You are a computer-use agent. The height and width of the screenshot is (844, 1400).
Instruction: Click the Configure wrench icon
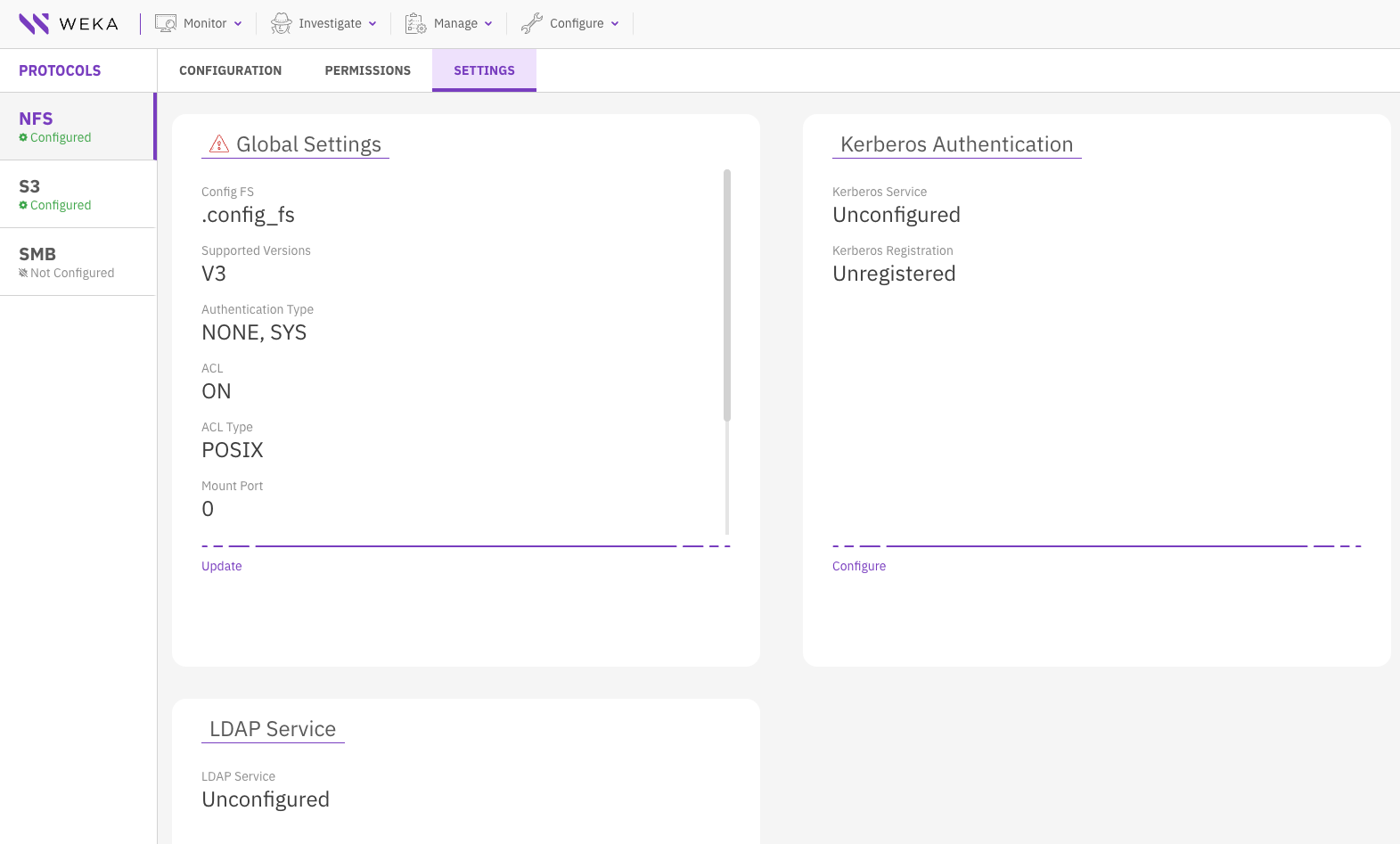click(x=532, y=24)
